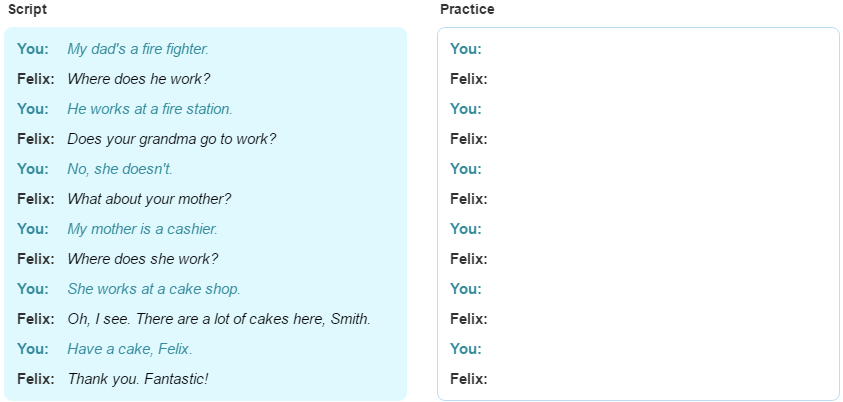Click the line "He works at a fire station."

coord(150,109)
